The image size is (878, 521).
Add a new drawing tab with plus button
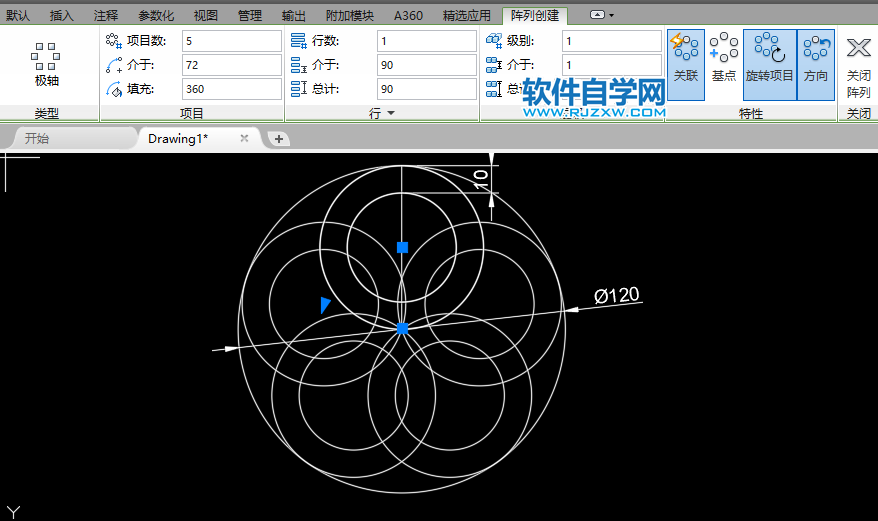(279, 139)
